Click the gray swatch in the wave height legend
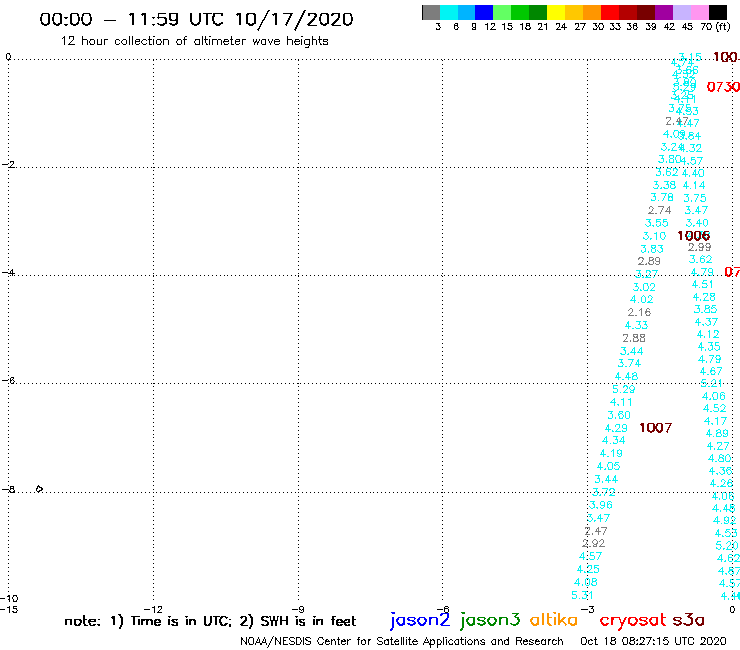The width and height of the screenshot is (740, 650). (x=431, y=12)
